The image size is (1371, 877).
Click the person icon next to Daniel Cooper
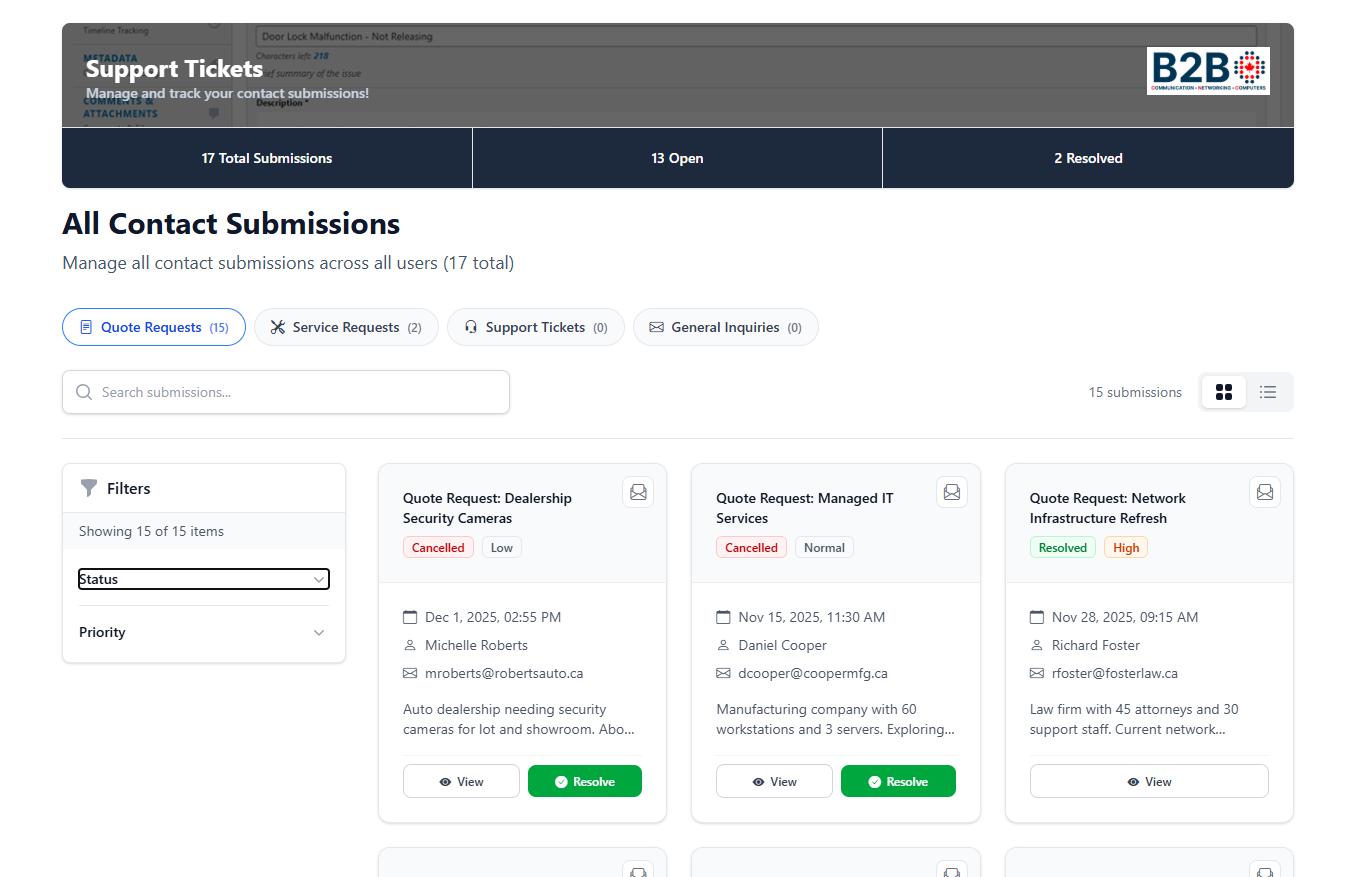point(723,645)
